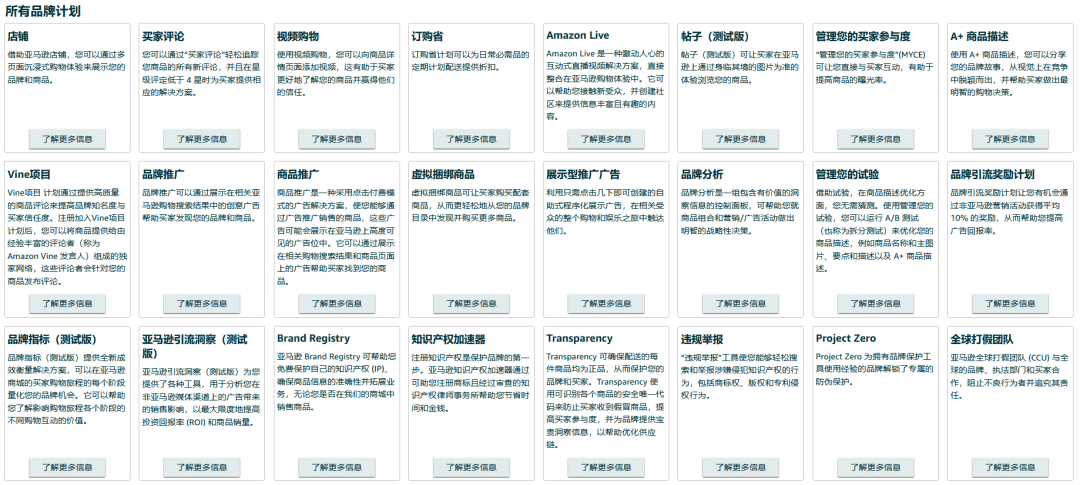Screen dimensions: 1080x485
Task: Click 了解更多信息 under Amazon Live
Action: tap(606, 138)
